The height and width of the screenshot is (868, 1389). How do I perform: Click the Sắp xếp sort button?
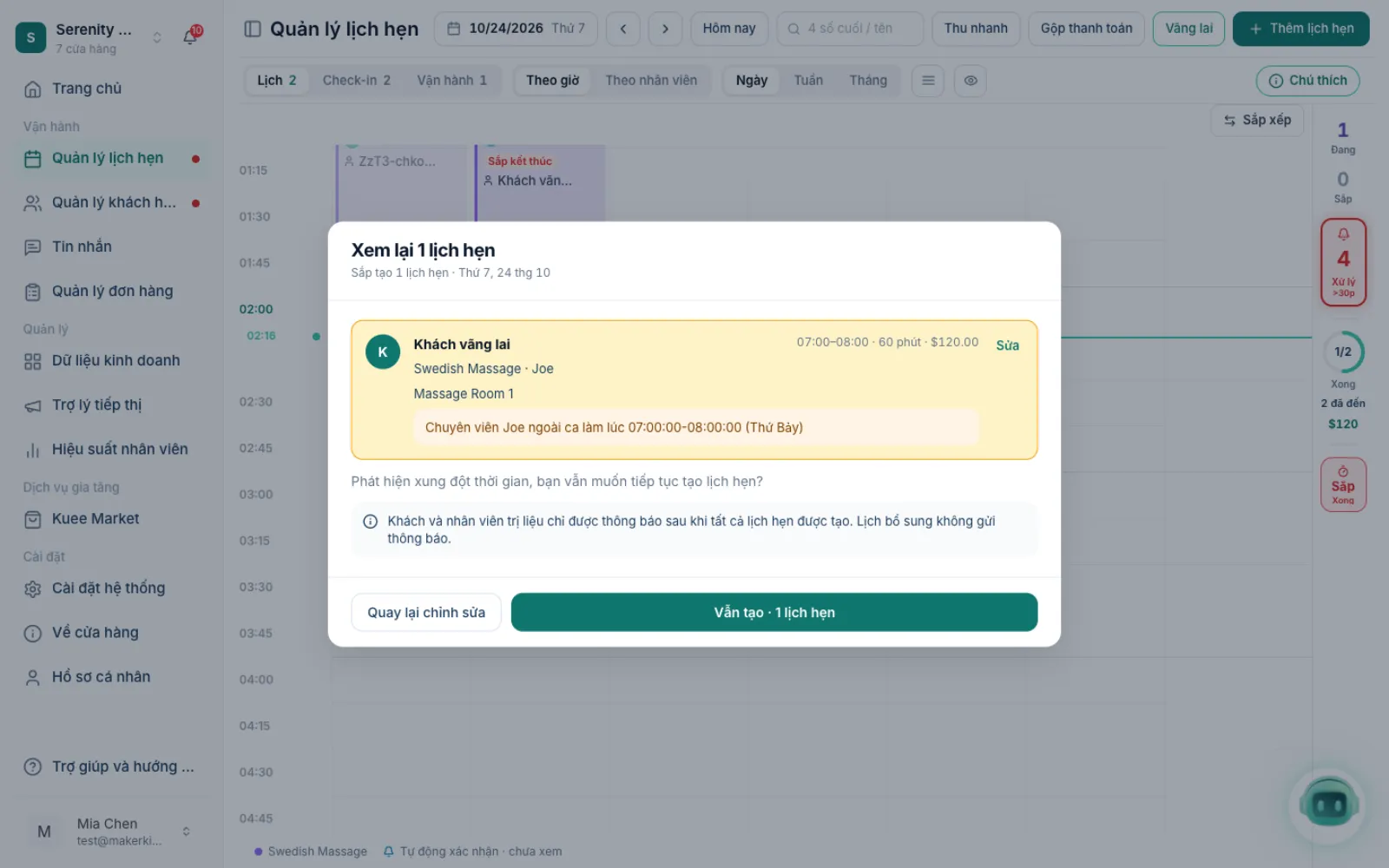point(1257,121)
